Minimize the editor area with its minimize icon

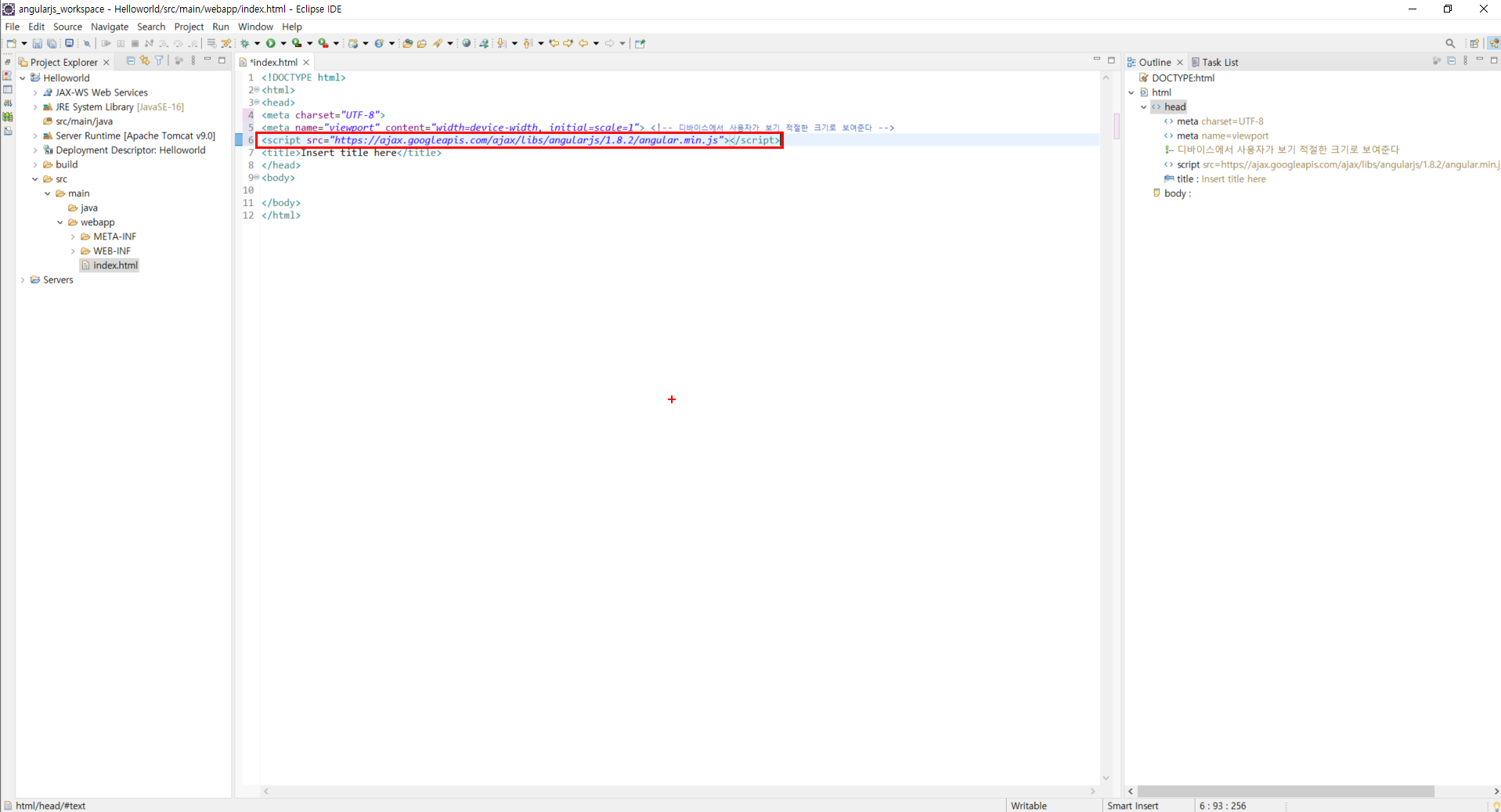[1097, 60]
